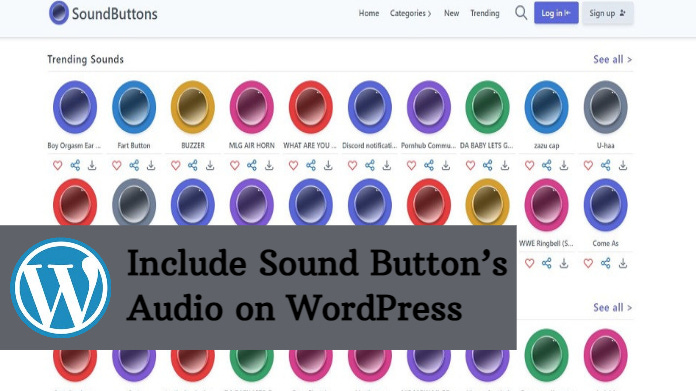The width and height of the screenshot is (696, 391).
Task: Share the MLG AIR HORN sound
Action: [x=252, y=166]
